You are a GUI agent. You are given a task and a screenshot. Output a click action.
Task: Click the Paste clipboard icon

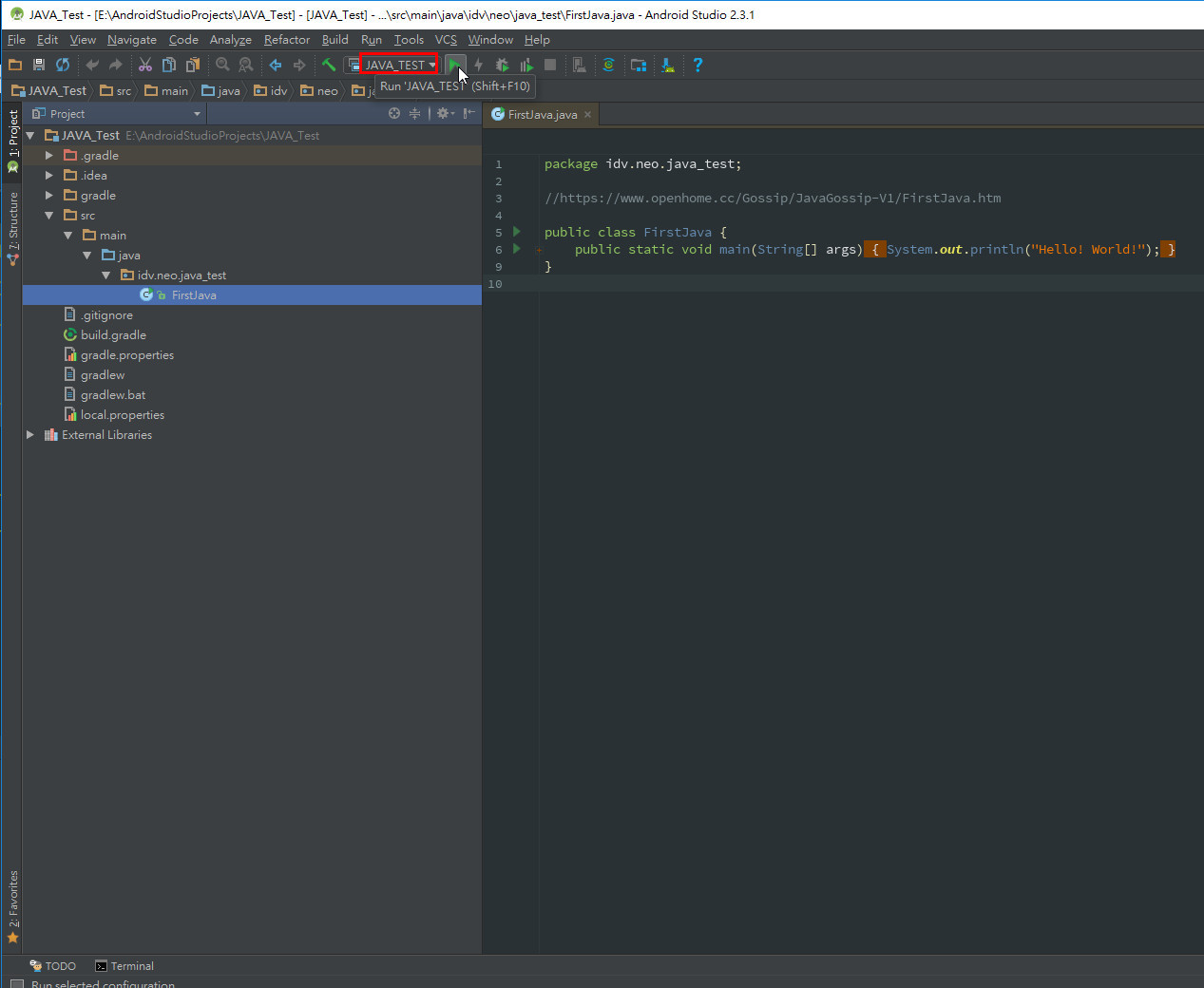click(193, 65)
